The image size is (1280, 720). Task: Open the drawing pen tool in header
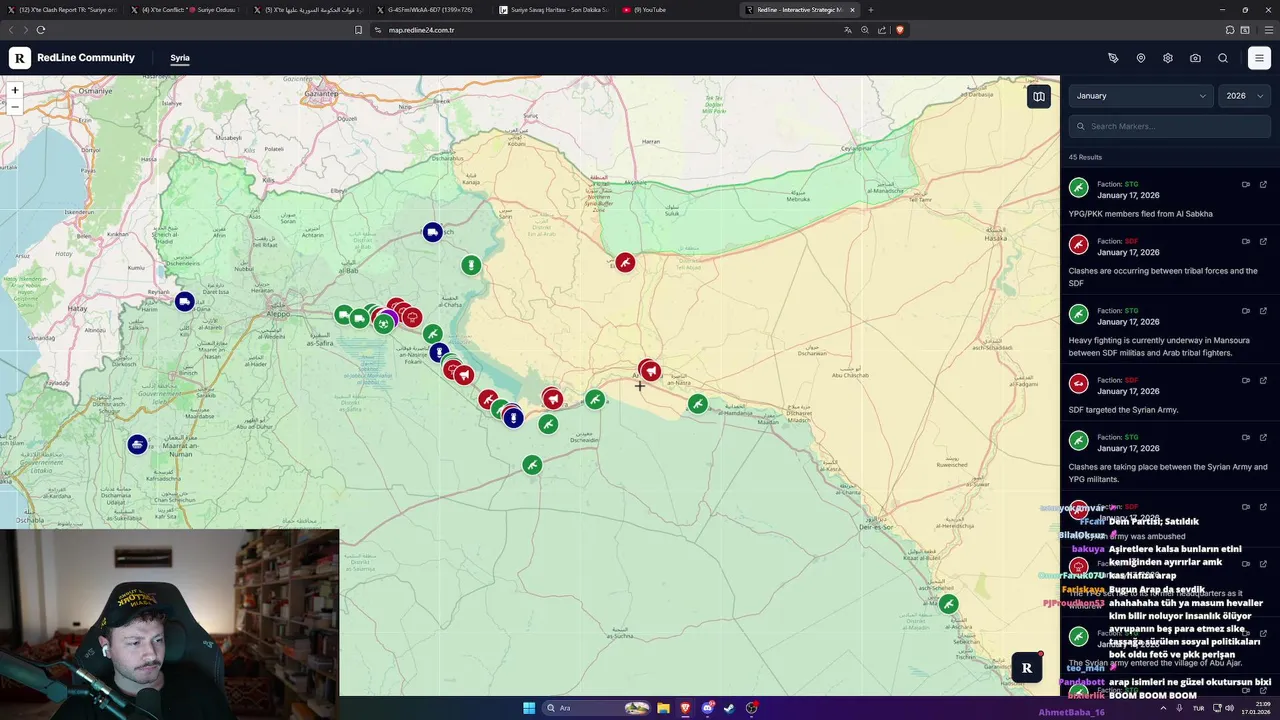point(1113,58)
